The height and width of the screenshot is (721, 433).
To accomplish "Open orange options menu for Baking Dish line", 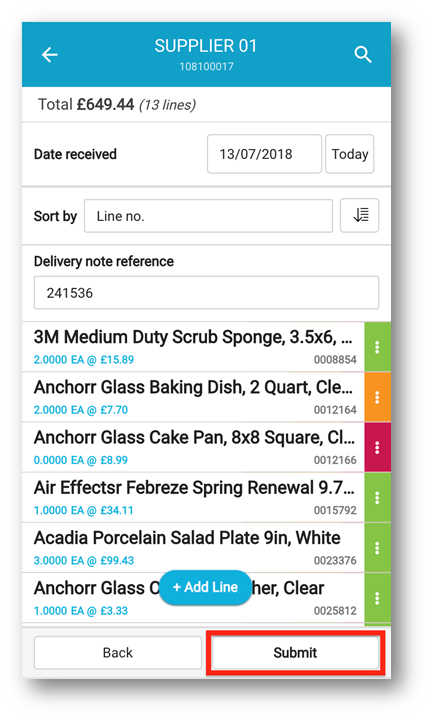I will pos(377,397).
